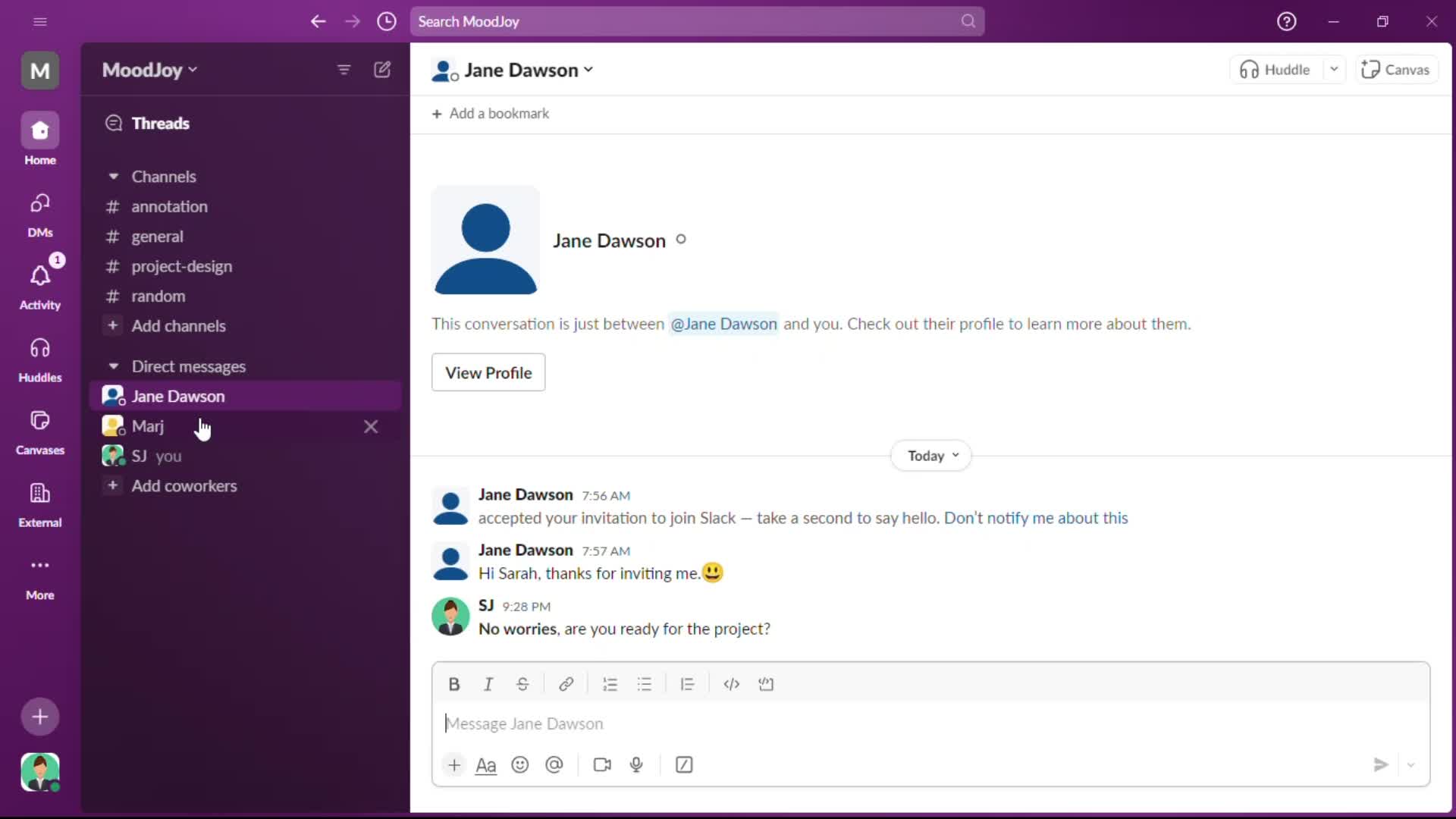Open Huddle options dropdown arrow
The image size is (1456, 819).
pyautogui.click(x=1334, y=70)
